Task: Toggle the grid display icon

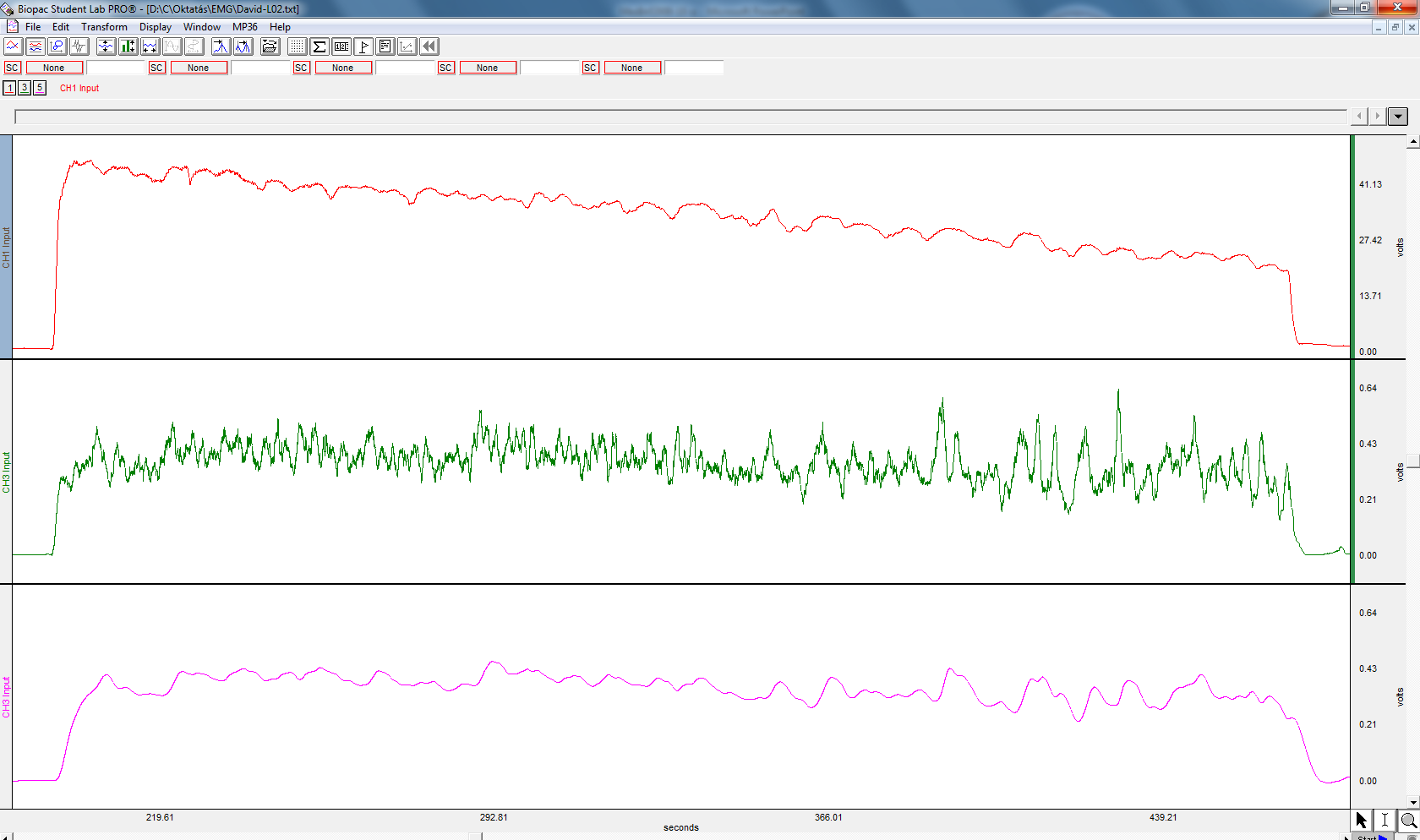Action: click(x=297, y=46)
